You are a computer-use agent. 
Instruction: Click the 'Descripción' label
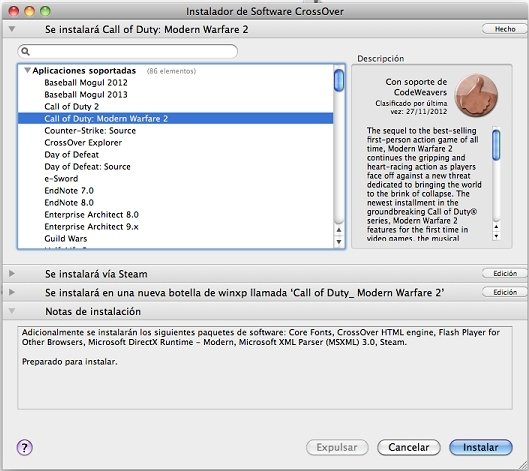tap(381, 59)
